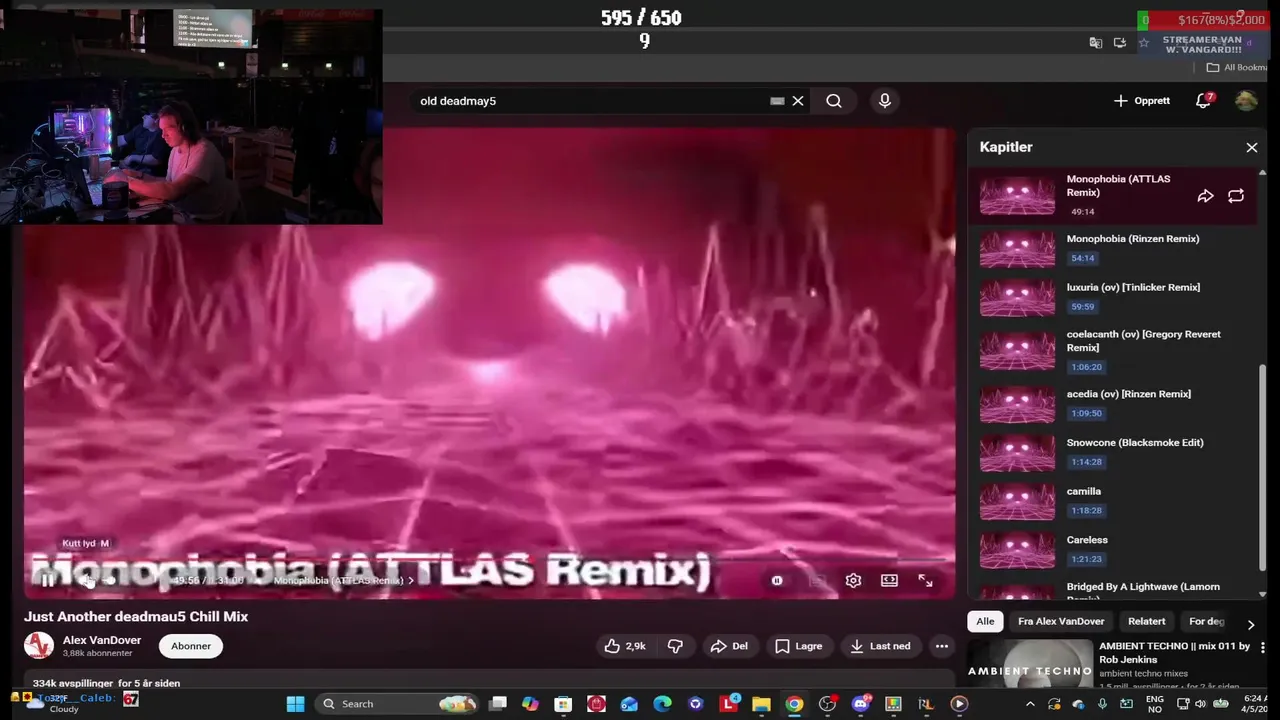Viewport: 1280px width, 720px height.
Task: Start voice search with the microphone
Action: point(884,101)
